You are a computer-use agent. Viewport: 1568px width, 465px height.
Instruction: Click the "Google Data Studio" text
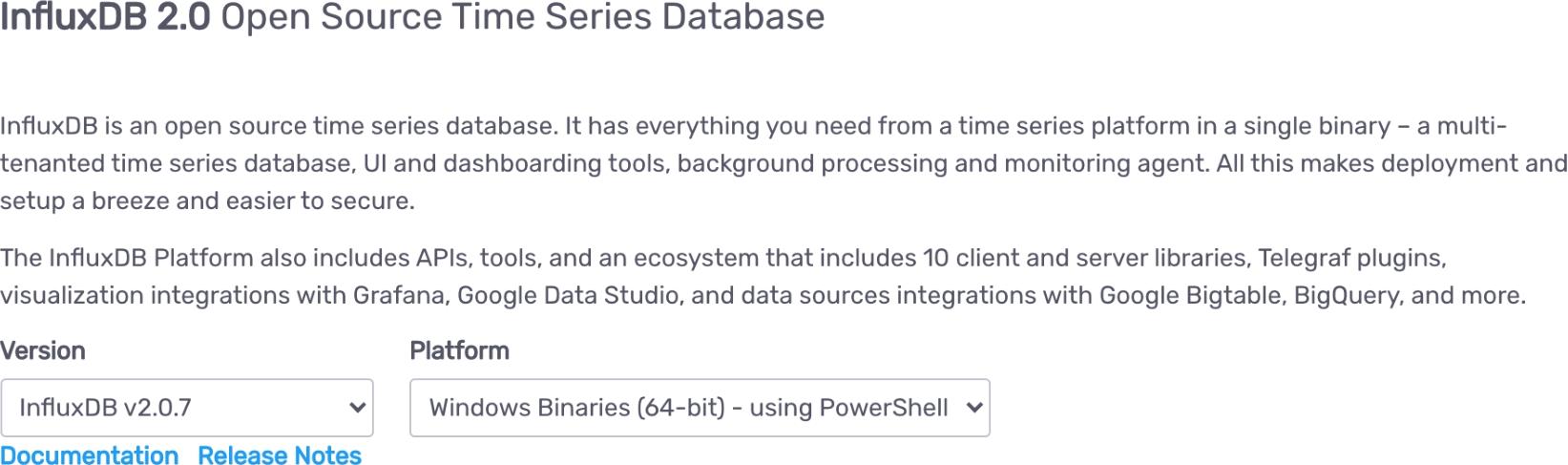570,295
